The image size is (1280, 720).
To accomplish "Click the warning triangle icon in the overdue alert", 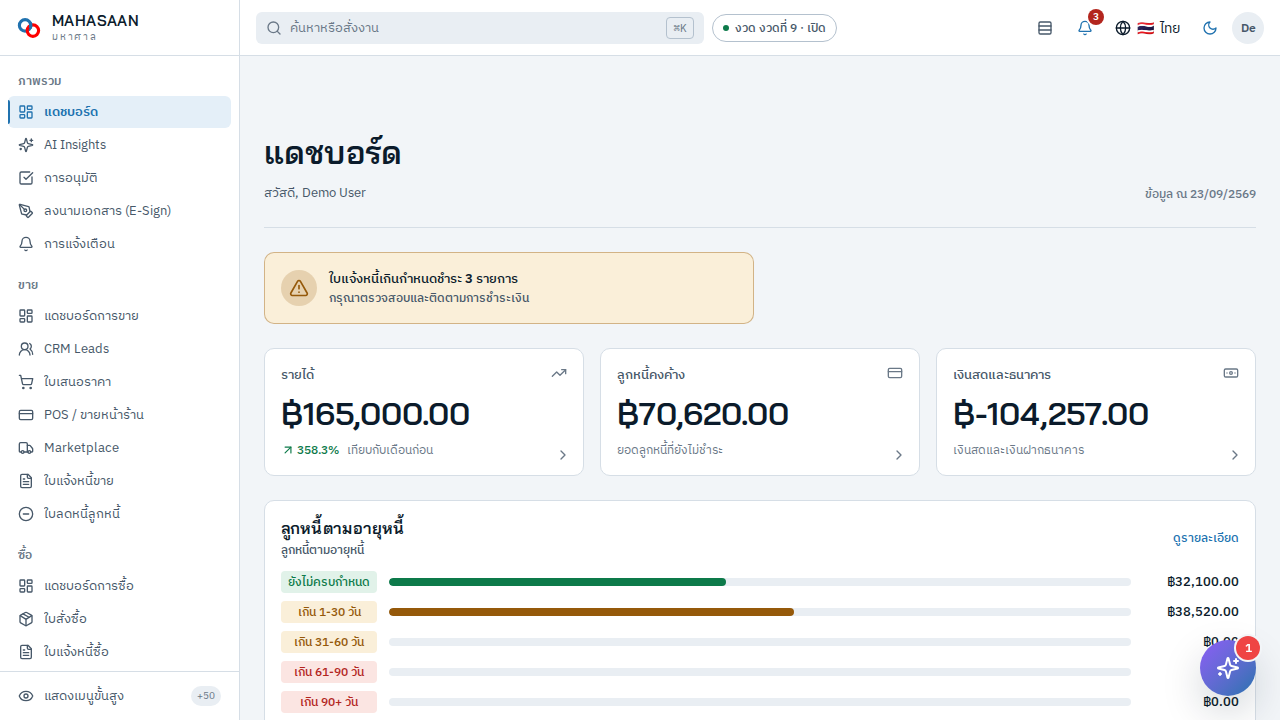I will 299,288.
